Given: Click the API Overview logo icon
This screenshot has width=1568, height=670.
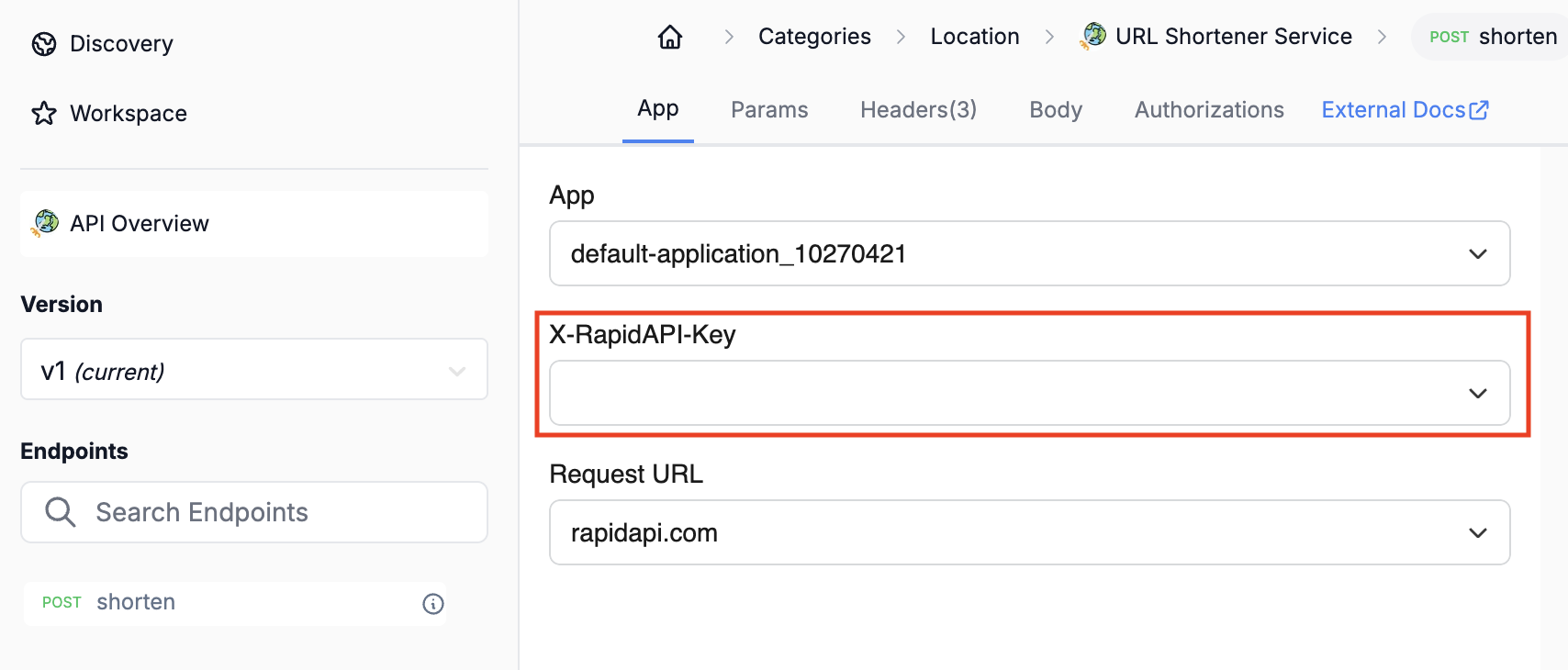Looking at the screenshot, I should (45, 223).
